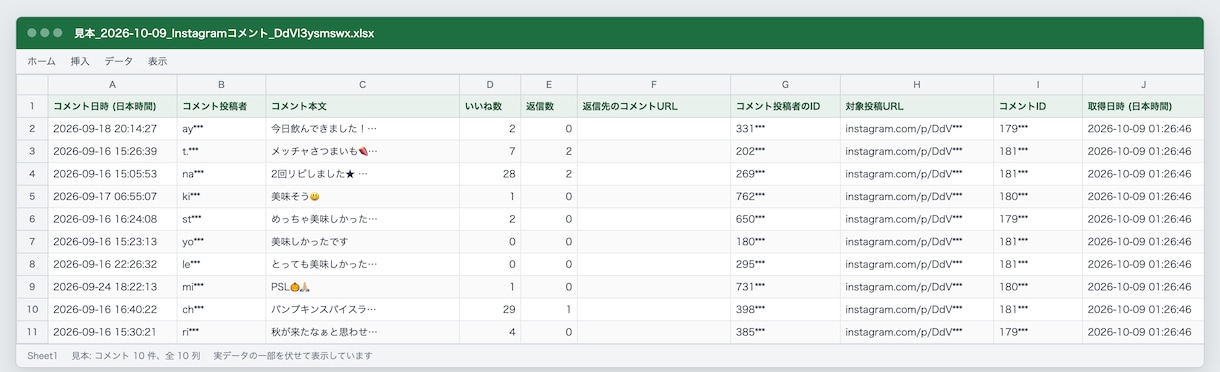The height and width of the screenshot is (372, 1220).
Task: Switch to the Sheet1 tab
Action: (x=42, y=356)
